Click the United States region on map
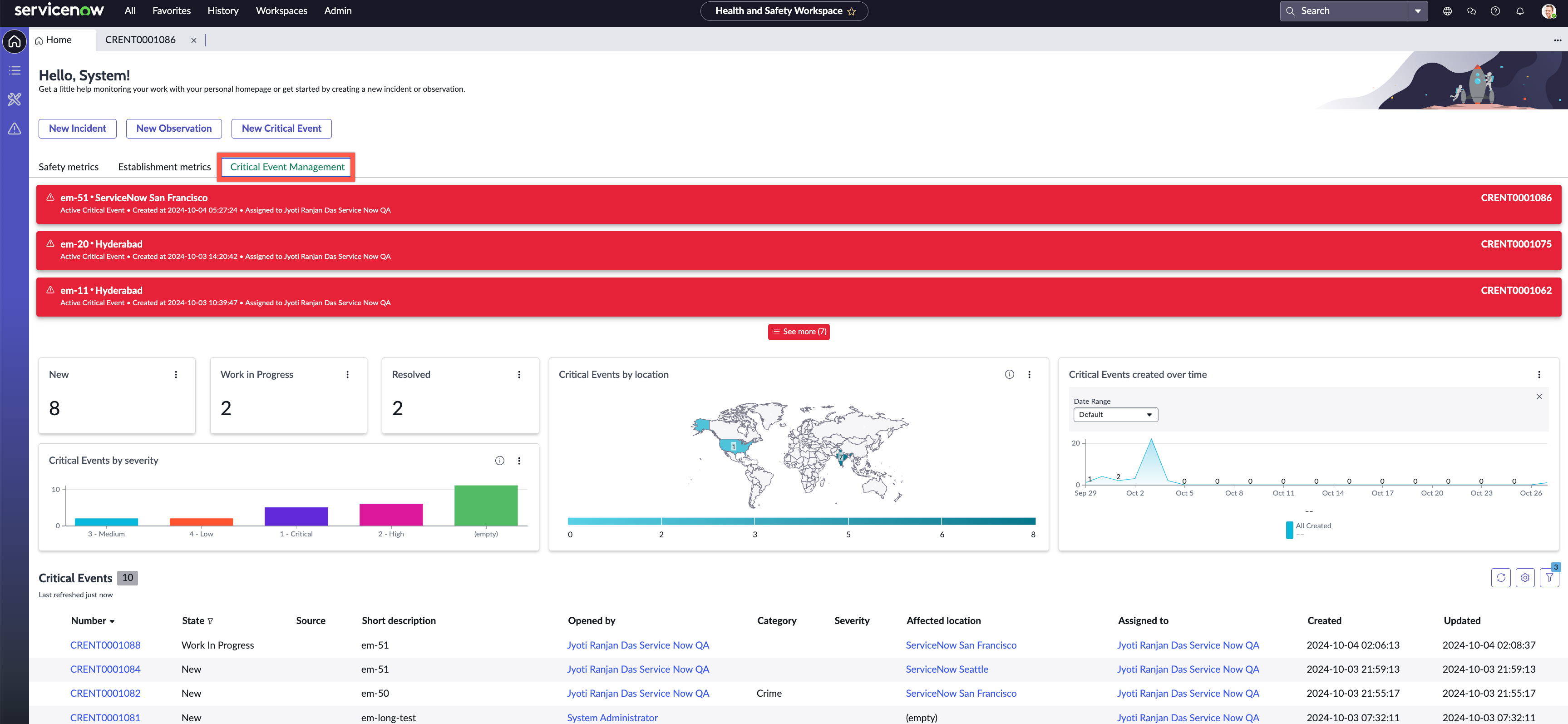This screenshot has width=1568, height=724. click(x=734, y=446)
